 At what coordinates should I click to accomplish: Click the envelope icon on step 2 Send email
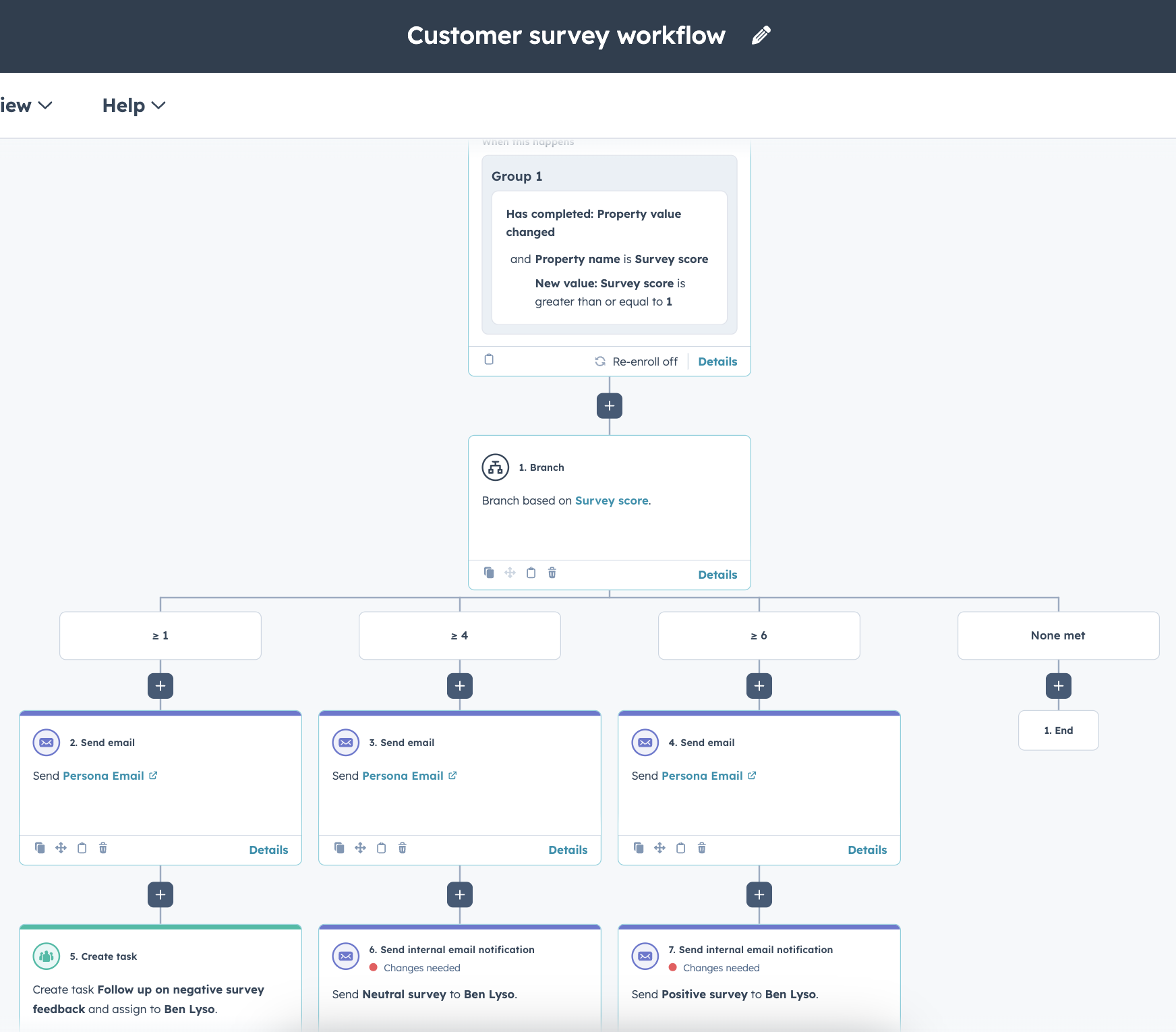point(46,742)
